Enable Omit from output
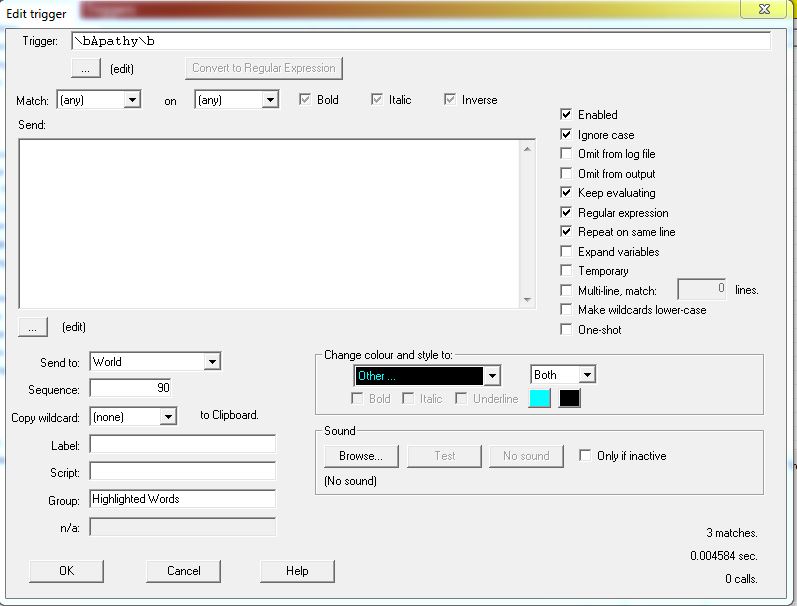Image resolution: width=797 pixels, height=606 pixels. (x=566, y=173)
